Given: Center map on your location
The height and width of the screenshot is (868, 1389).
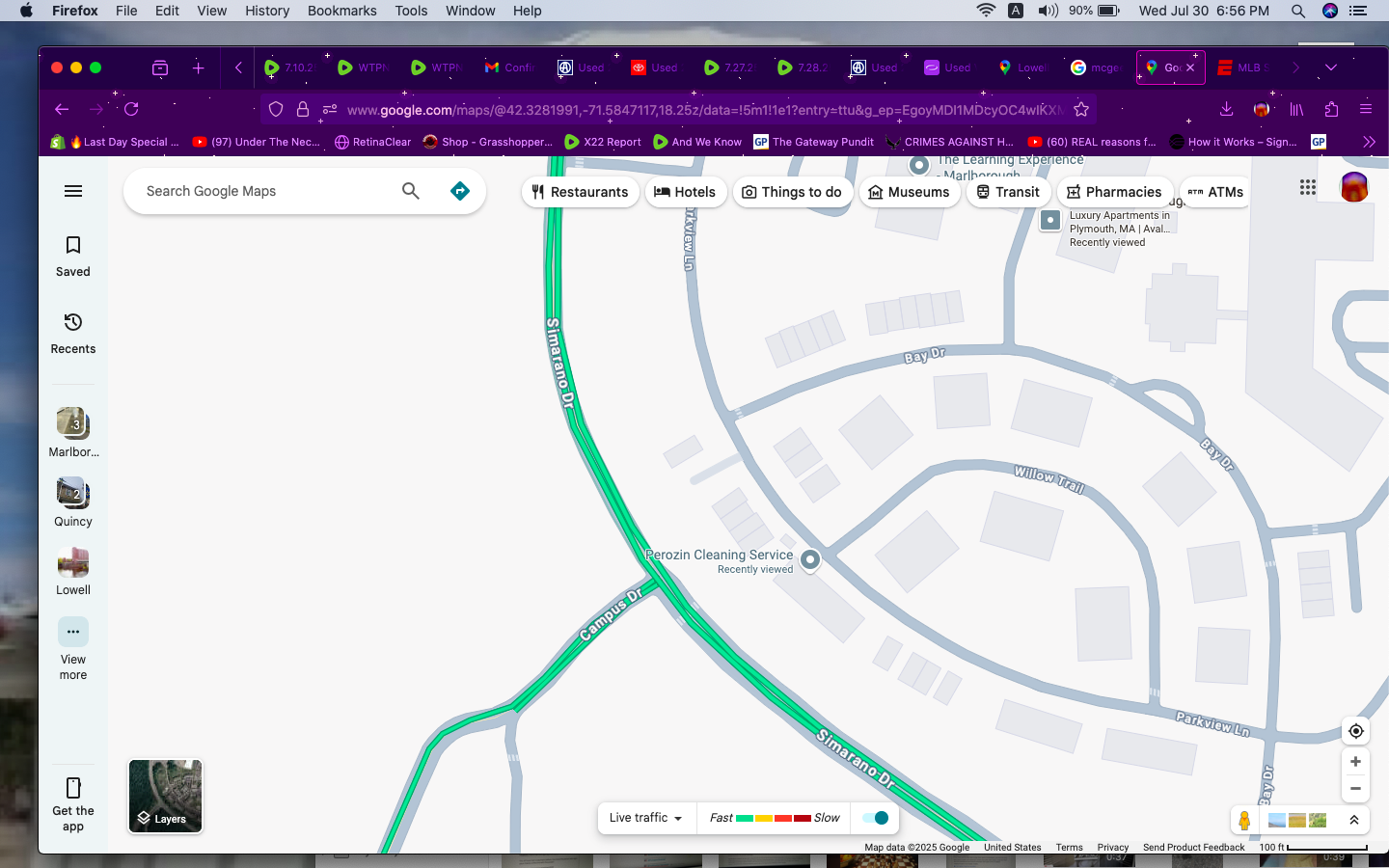Looking at the screenshot, I should (1355, 731).
